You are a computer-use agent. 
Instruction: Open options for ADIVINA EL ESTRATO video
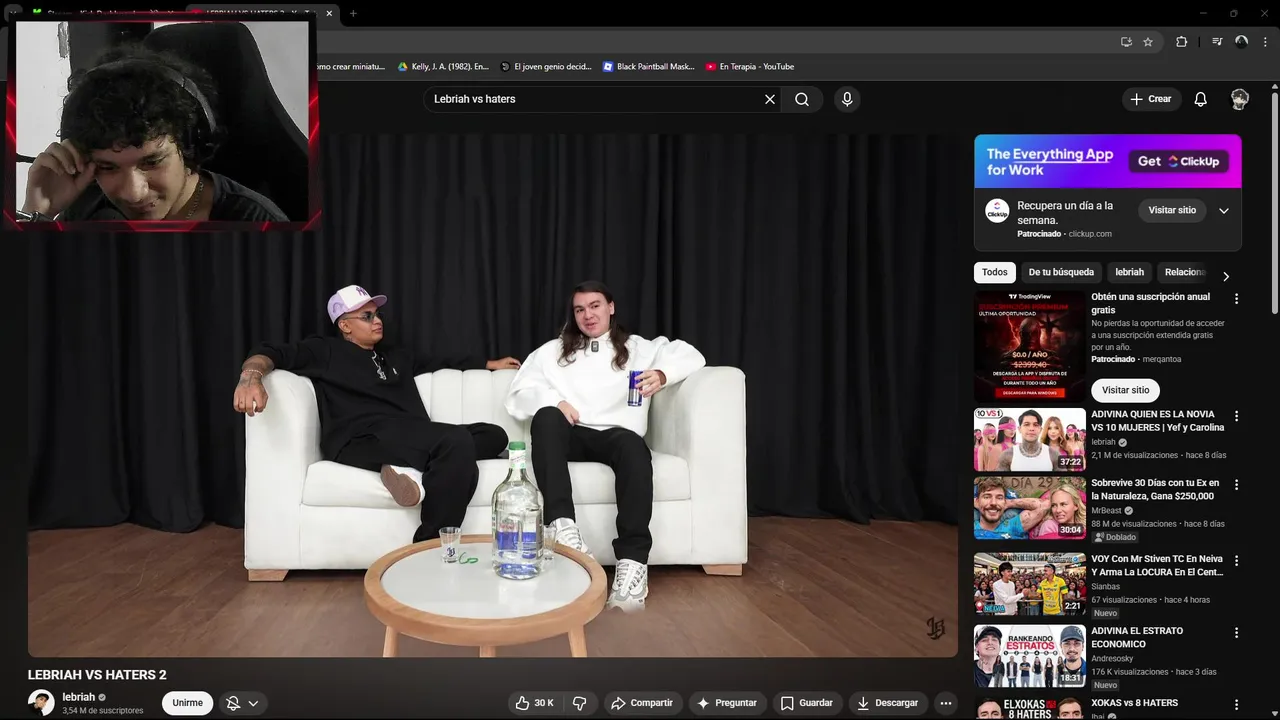(x=1236, y=633)
